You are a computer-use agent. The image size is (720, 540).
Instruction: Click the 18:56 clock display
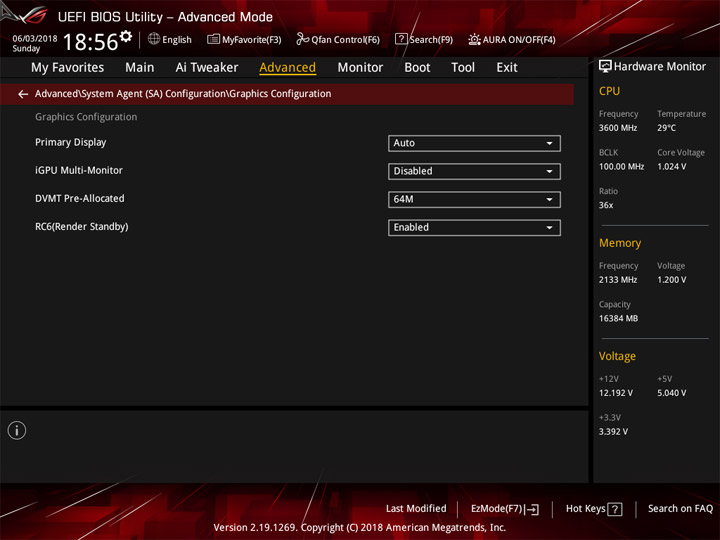tap(90, 42)
